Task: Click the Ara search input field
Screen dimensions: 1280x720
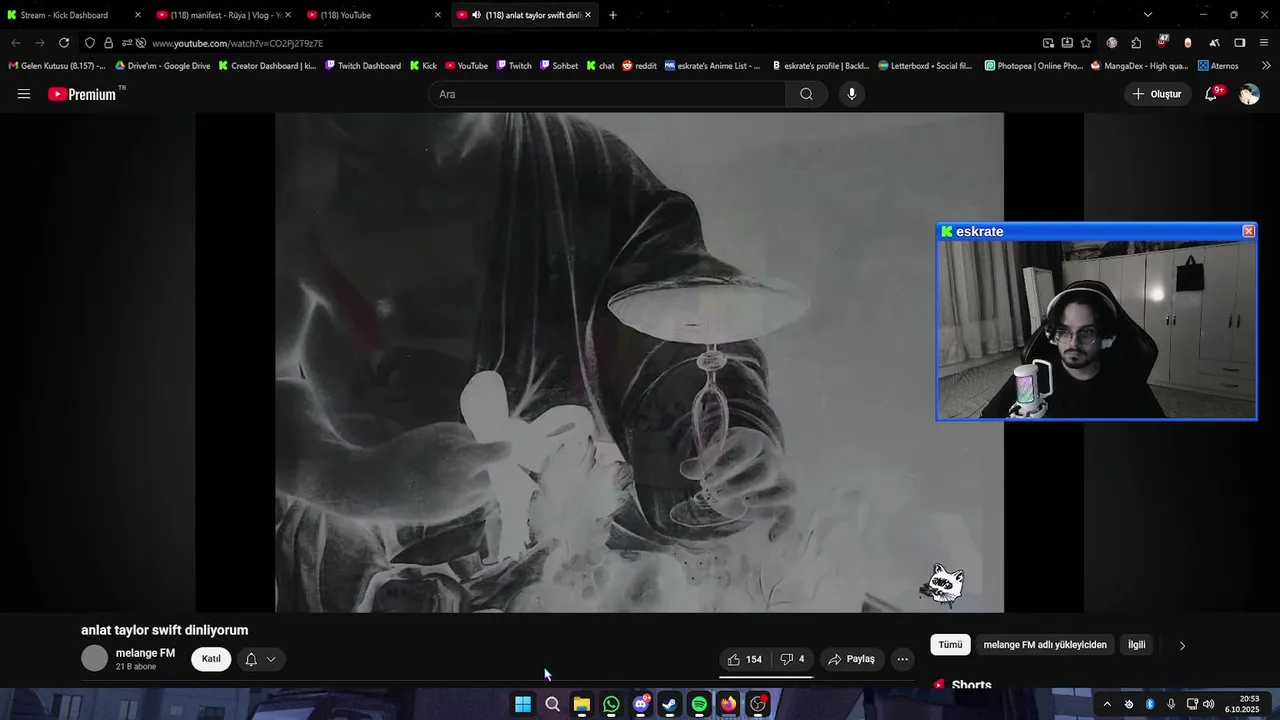Action: tap(607, 94)
